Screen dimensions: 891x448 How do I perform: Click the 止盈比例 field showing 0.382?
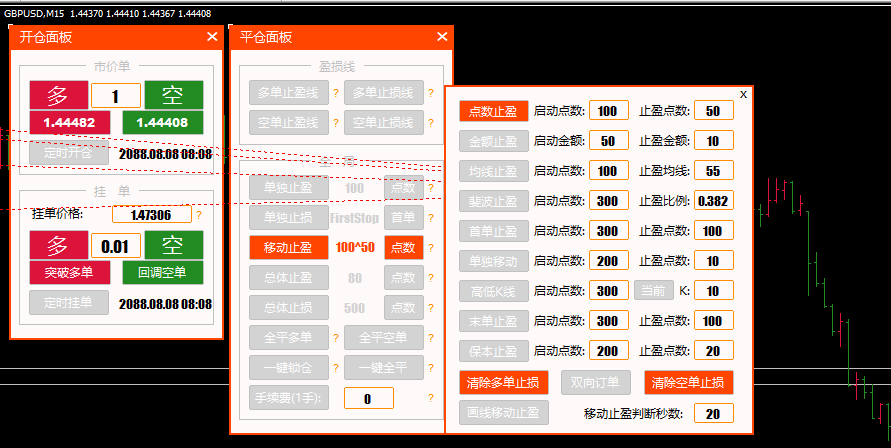tap(714, 201)
